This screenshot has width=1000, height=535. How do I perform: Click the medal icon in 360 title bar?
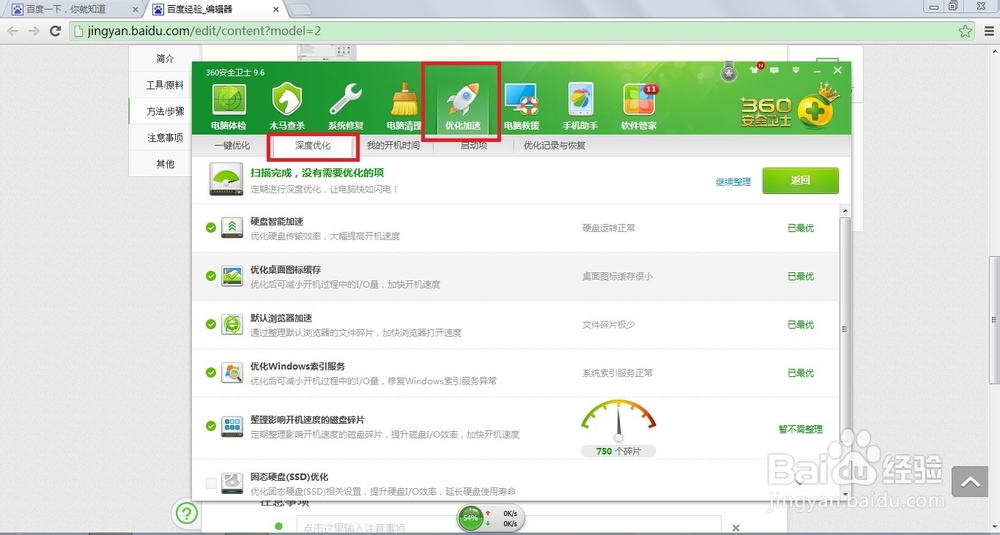coord(728,72)
